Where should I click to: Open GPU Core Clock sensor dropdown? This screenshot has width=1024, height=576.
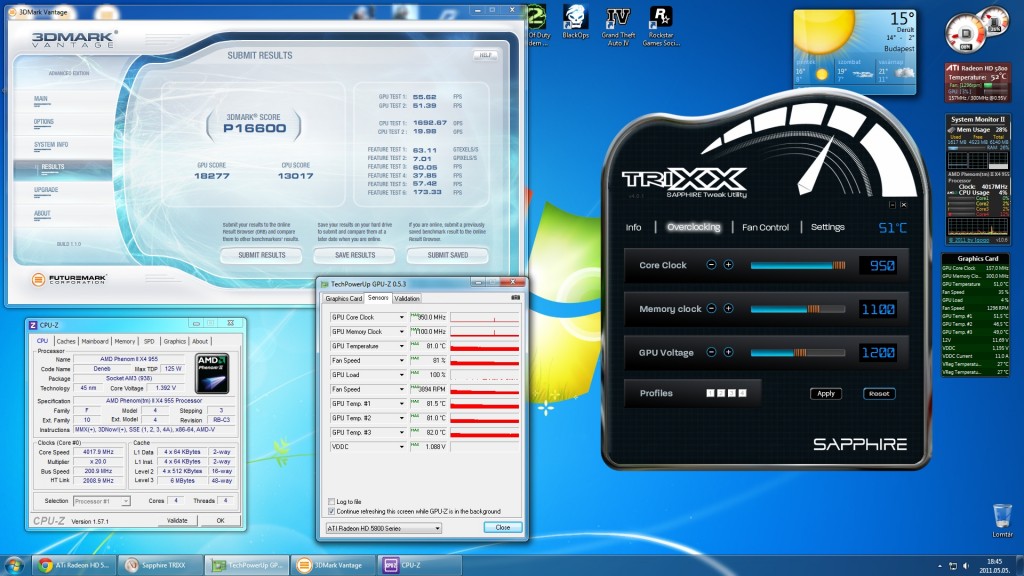[402, 317]
